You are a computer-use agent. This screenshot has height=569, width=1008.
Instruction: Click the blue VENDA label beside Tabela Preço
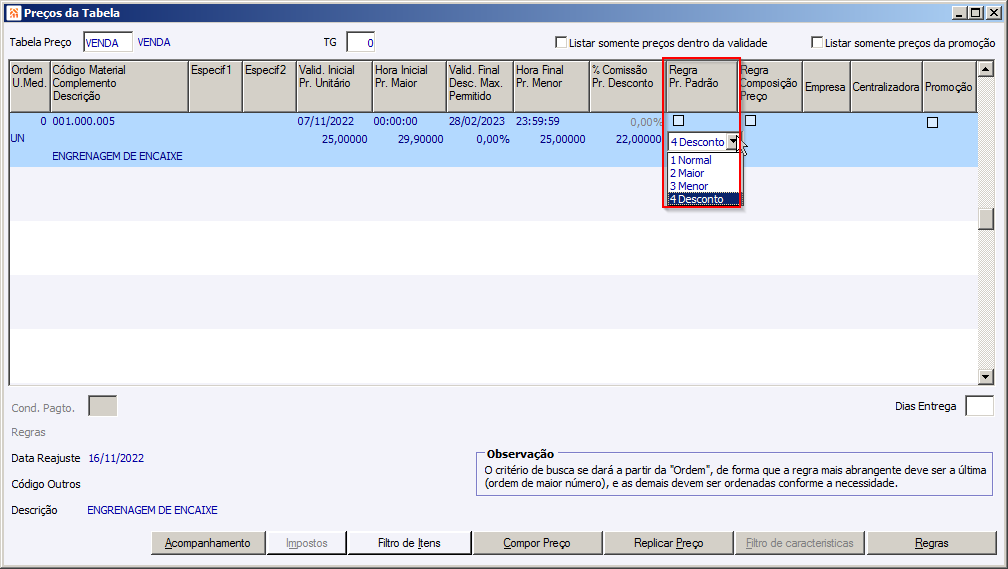(154, 42)
